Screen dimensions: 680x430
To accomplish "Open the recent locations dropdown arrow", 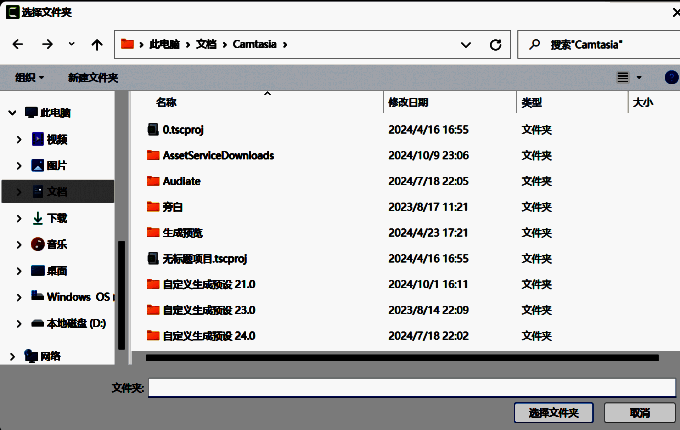I will click(x=71, y=44).
